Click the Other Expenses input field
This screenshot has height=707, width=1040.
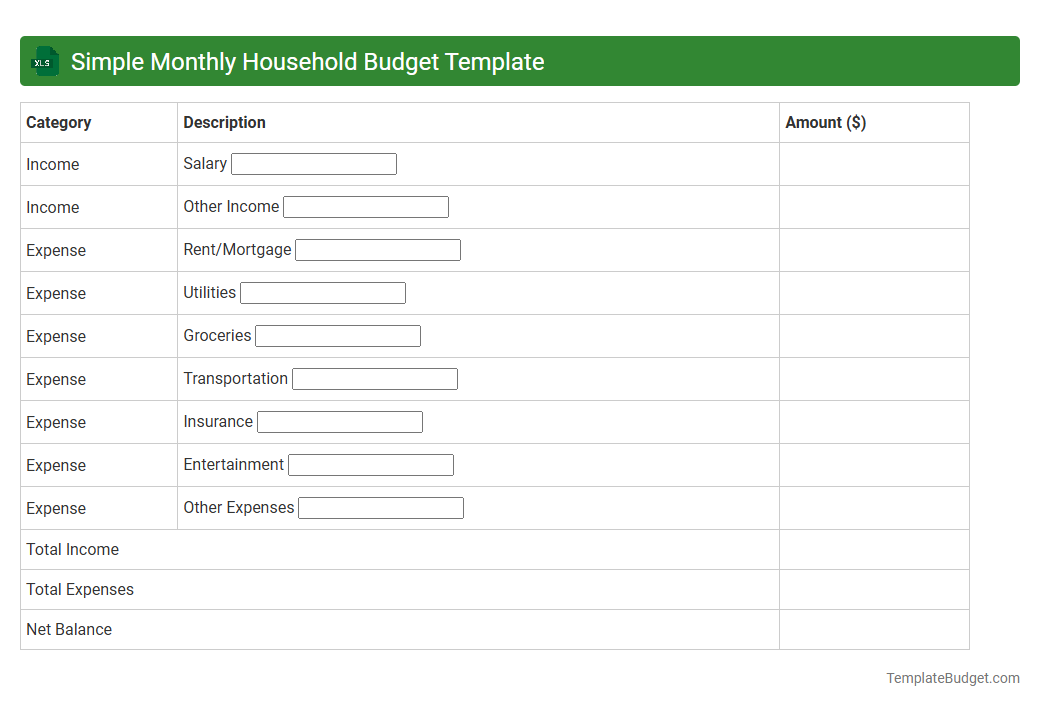380,507
